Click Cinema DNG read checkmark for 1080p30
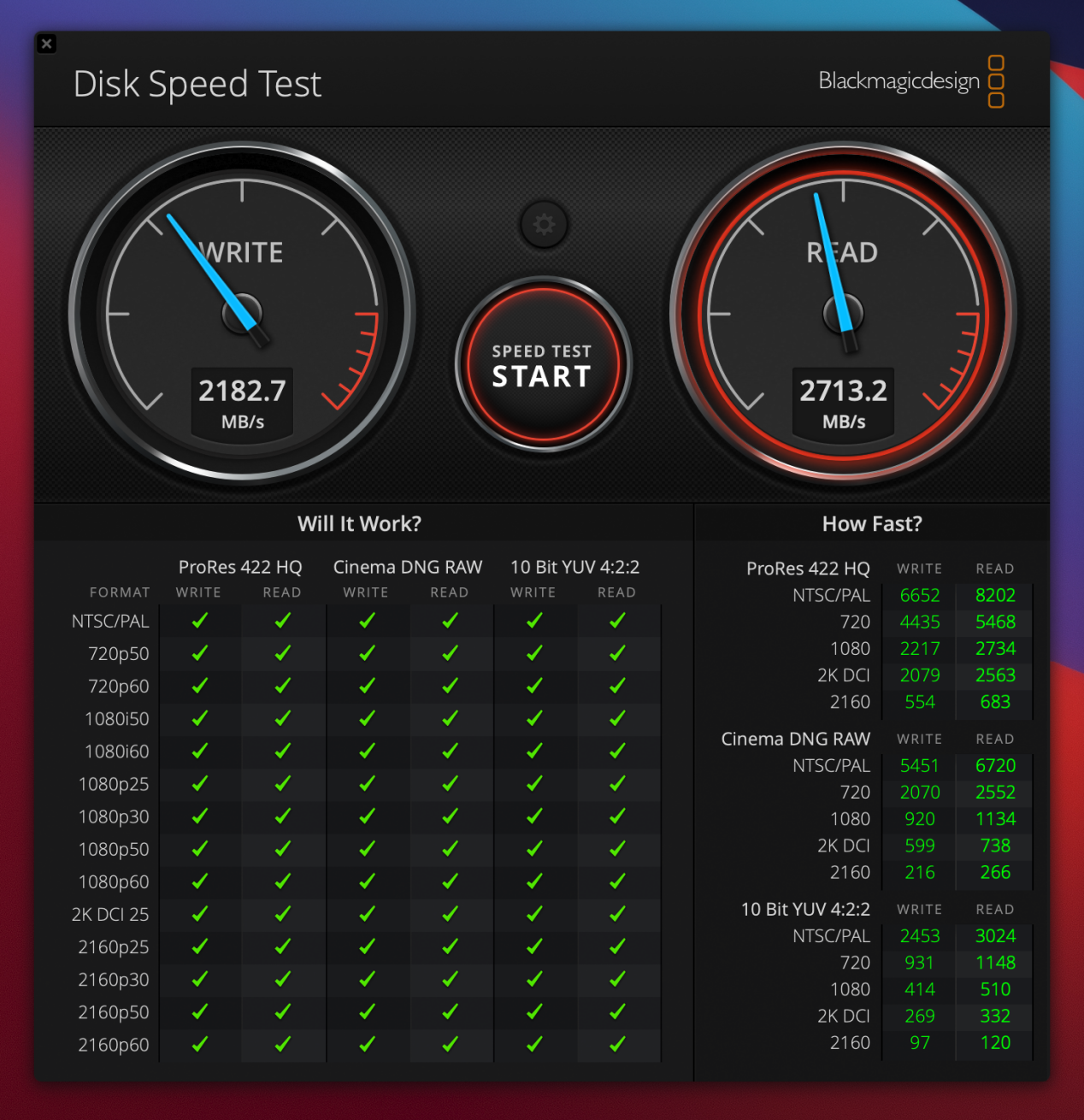The width and height of the screenshot is (1084, 1120). 451,816
